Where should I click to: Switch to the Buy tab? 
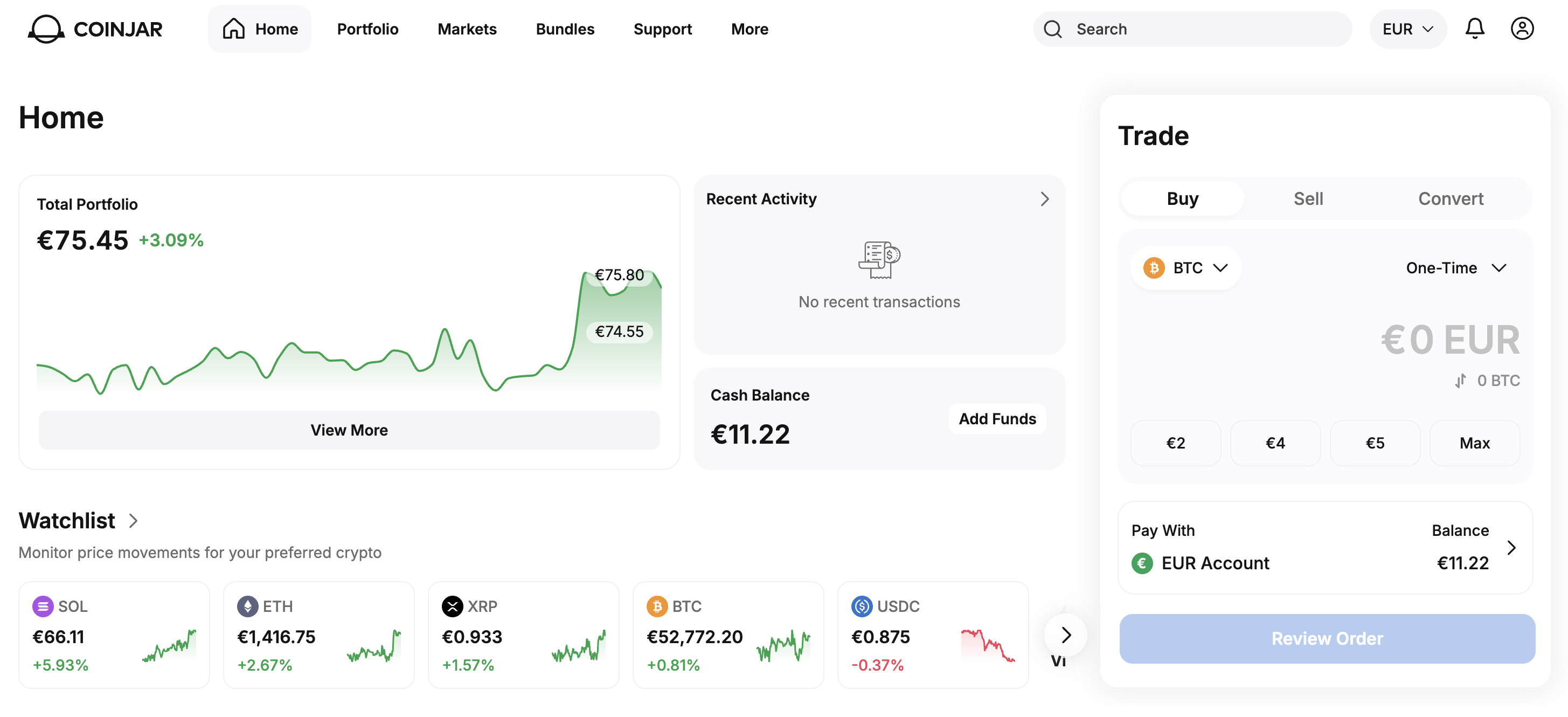tap(1182, 198)
